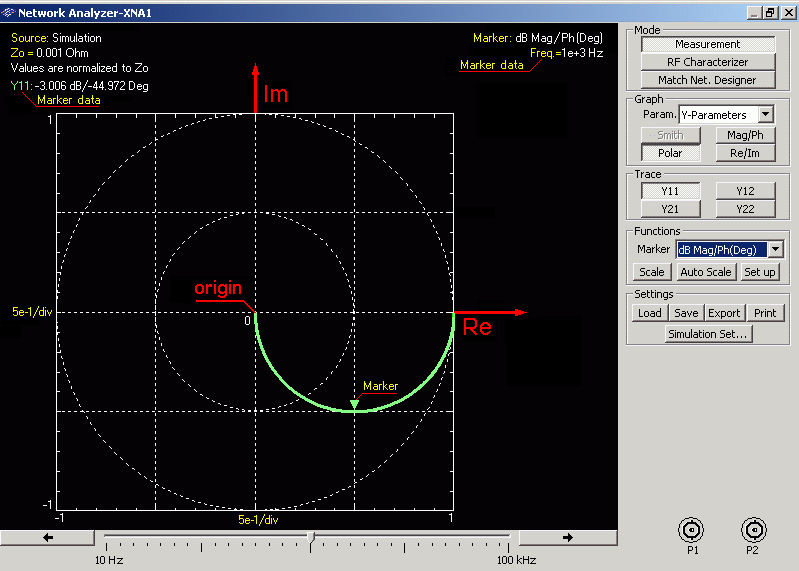This screenshot has width=799, height=571.
Task: Open Simulation Set... settings
Action: click(x=708, y=334)
